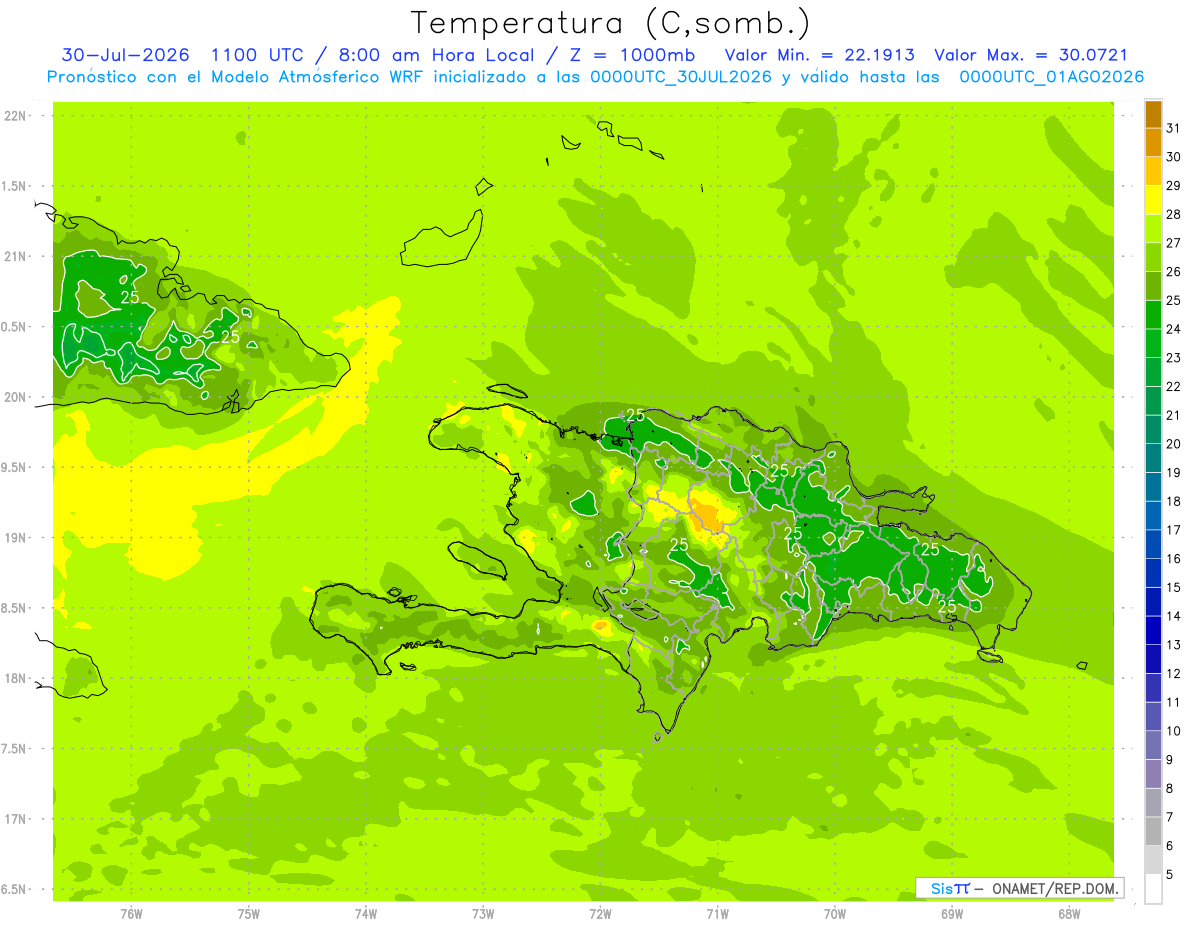
Task: Click the 76W longitude axis label
Action: click(x=131, y=914)
